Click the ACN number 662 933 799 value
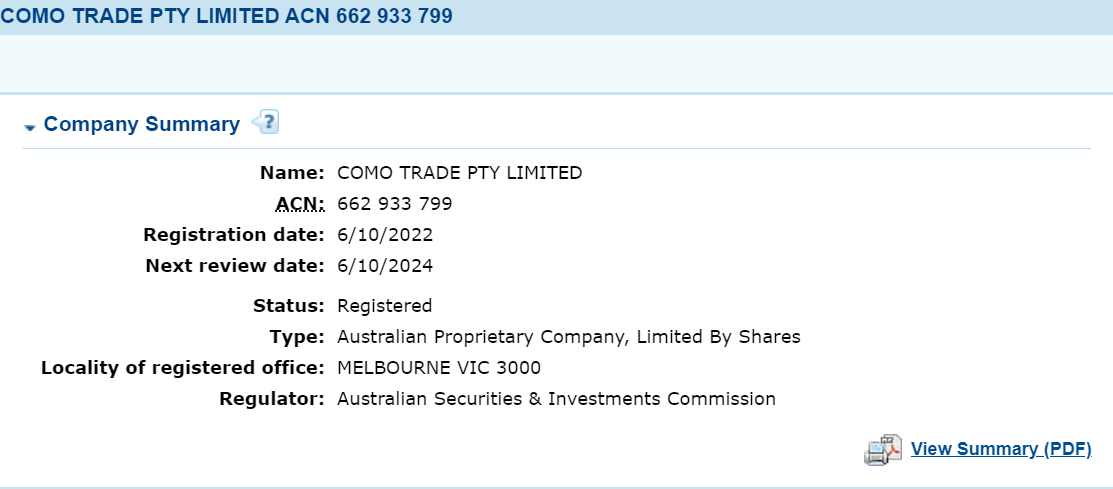 click(395, 204)
